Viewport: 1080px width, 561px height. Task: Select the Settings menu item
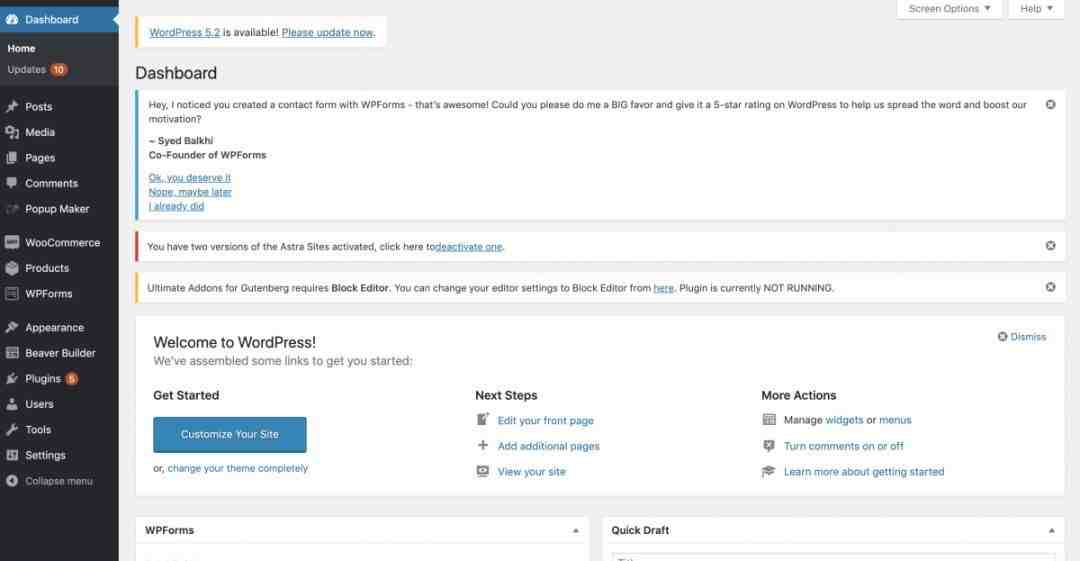pos(45,455)
